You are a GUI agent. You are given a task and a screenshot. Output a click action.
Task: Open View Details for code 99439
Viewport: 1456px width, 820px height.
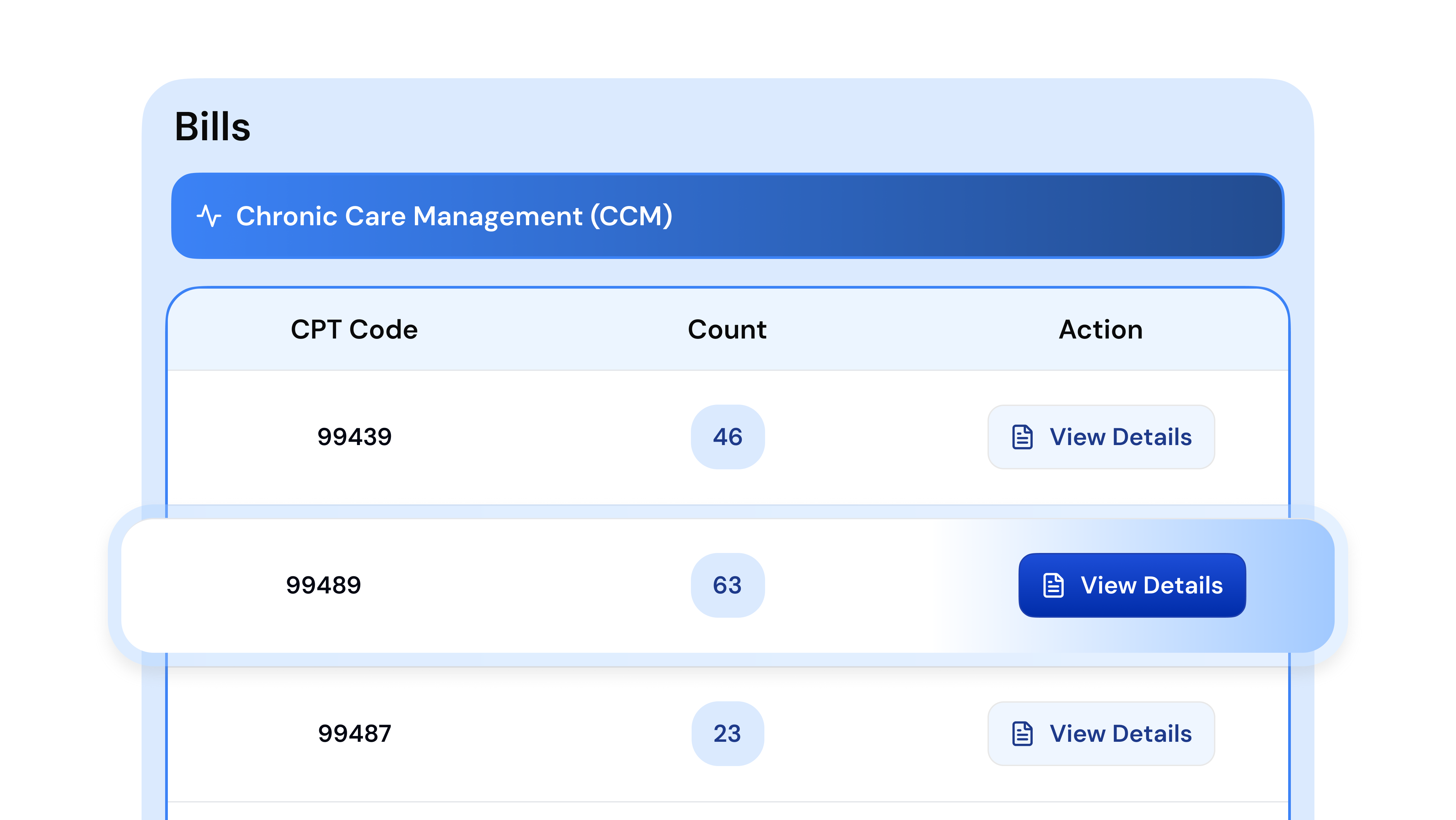[x=1100, y=437]
